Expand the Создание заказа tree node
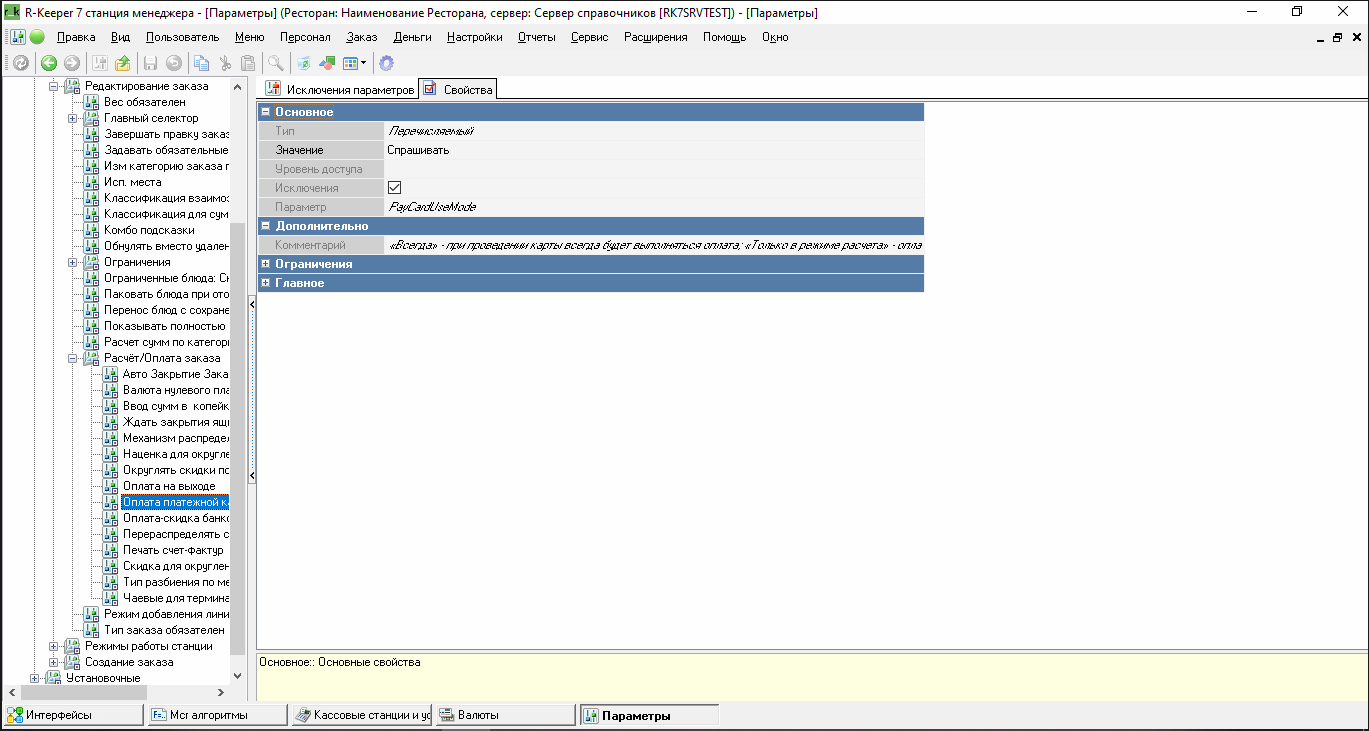Viewport: 1369px width, 731px height. click(54, 662)
